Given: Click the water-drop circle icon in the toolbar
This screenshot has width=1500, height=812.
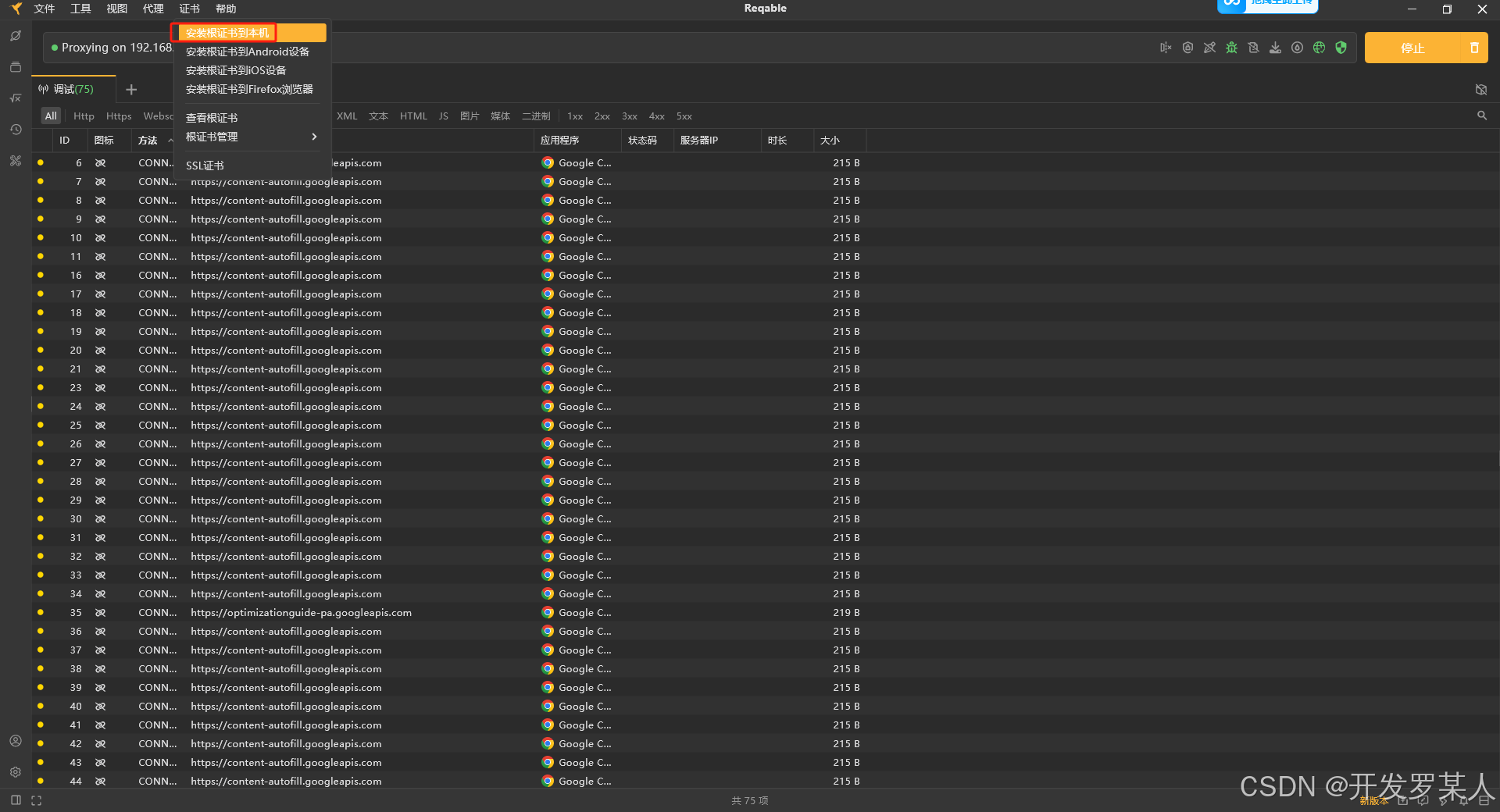Looking at the screenshot, I should point(1297,48).
